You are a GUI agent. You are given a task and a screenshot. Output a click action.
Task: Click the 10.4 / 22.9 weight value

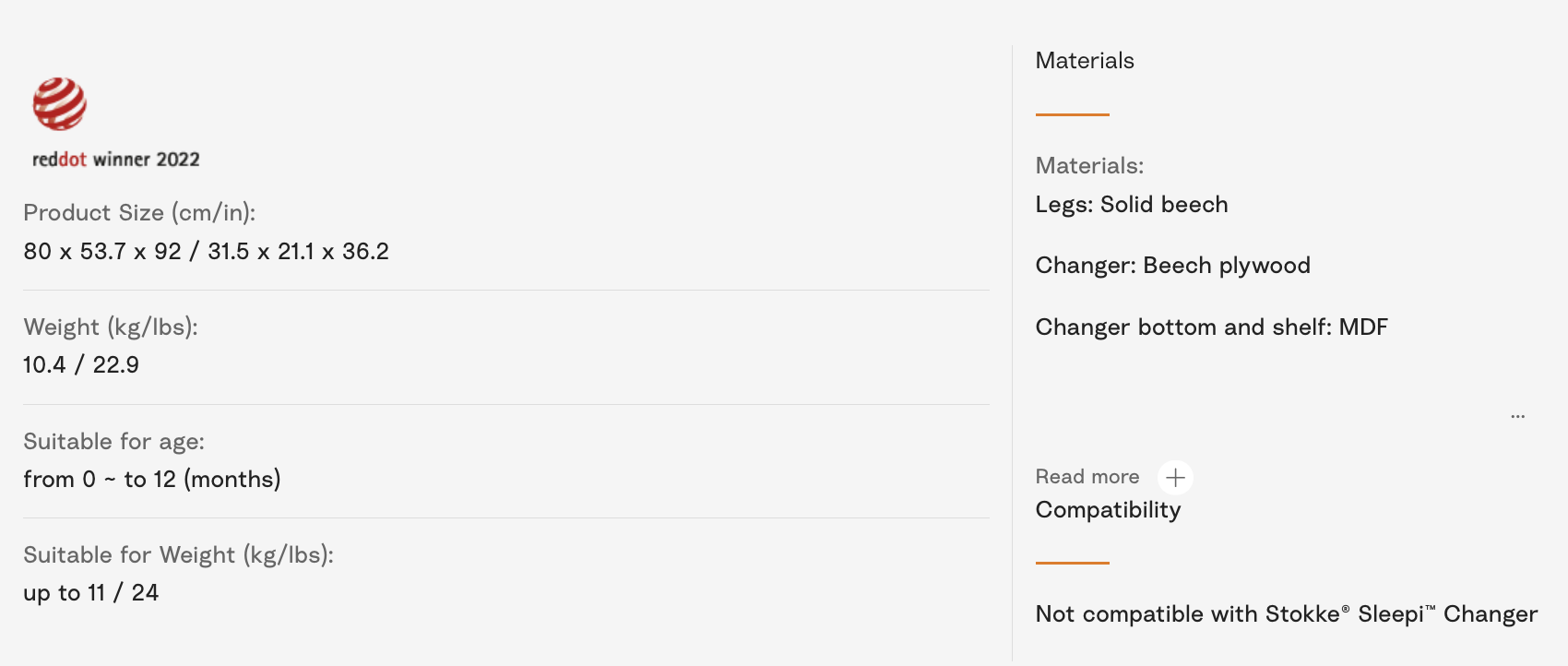[x=81, y=365]
